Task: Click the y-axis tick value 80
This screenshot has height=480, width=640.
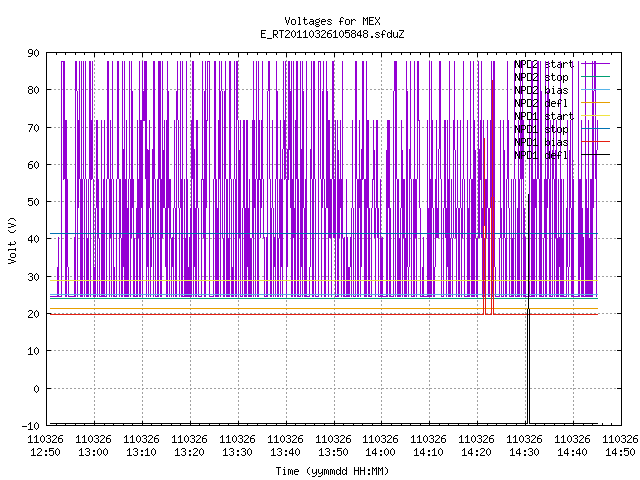Action: pyautogui.click(x=33, y=90)
